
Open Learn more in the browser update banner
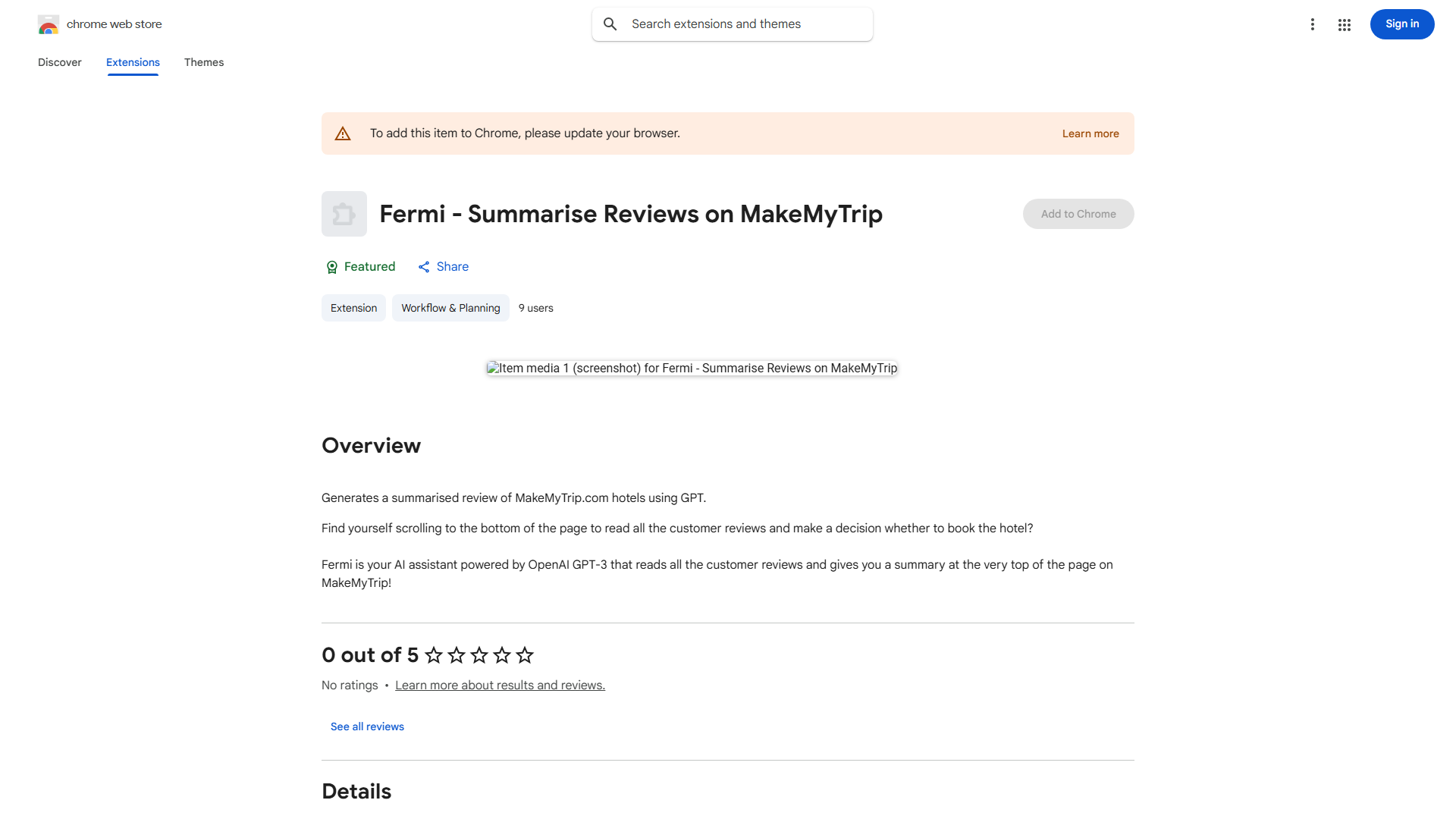pos(1090,133)
